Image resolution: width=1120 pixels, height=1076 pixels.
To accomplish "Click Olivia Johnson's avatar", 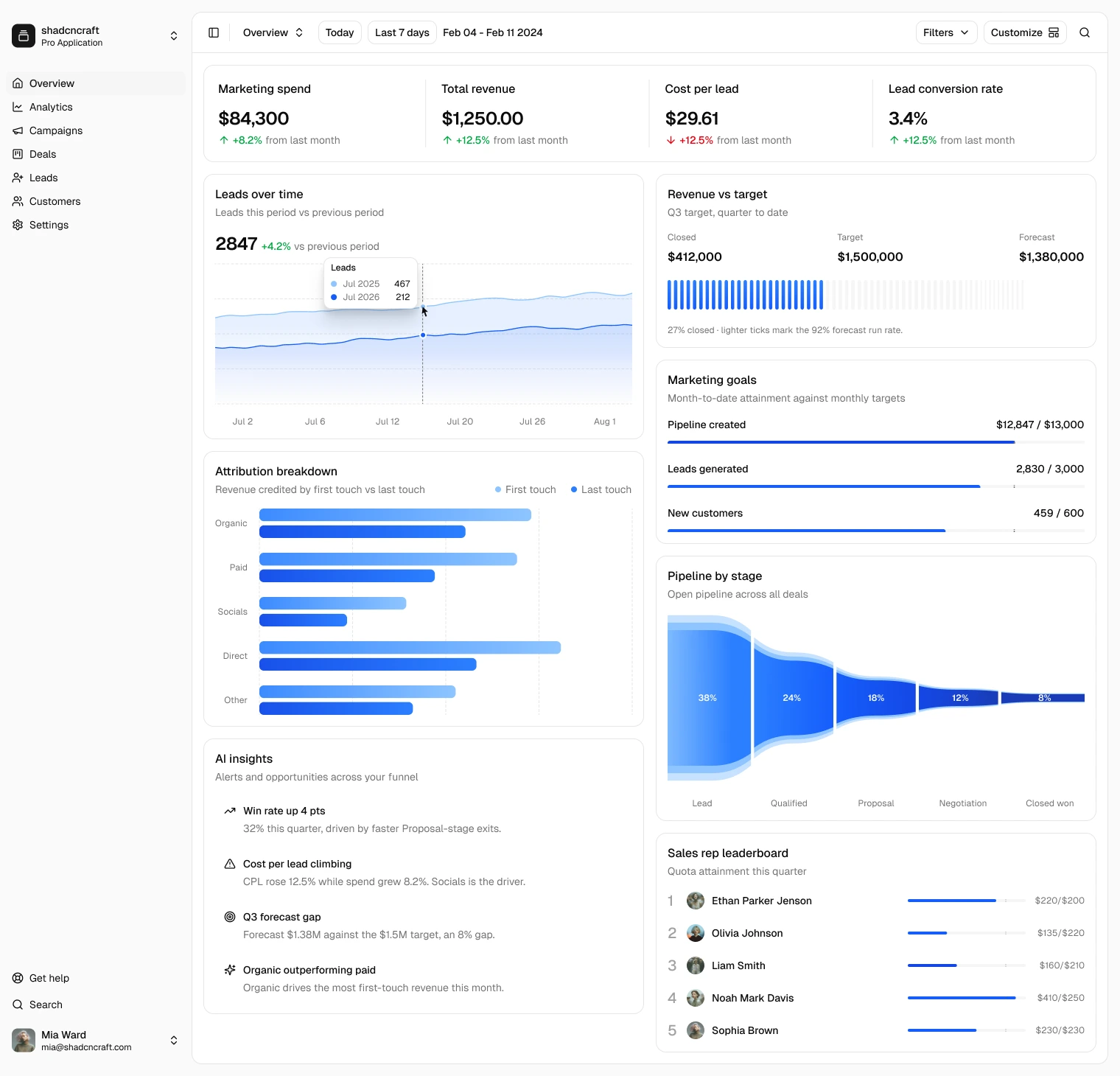I will pyautogui.click(x=696, y=933).
